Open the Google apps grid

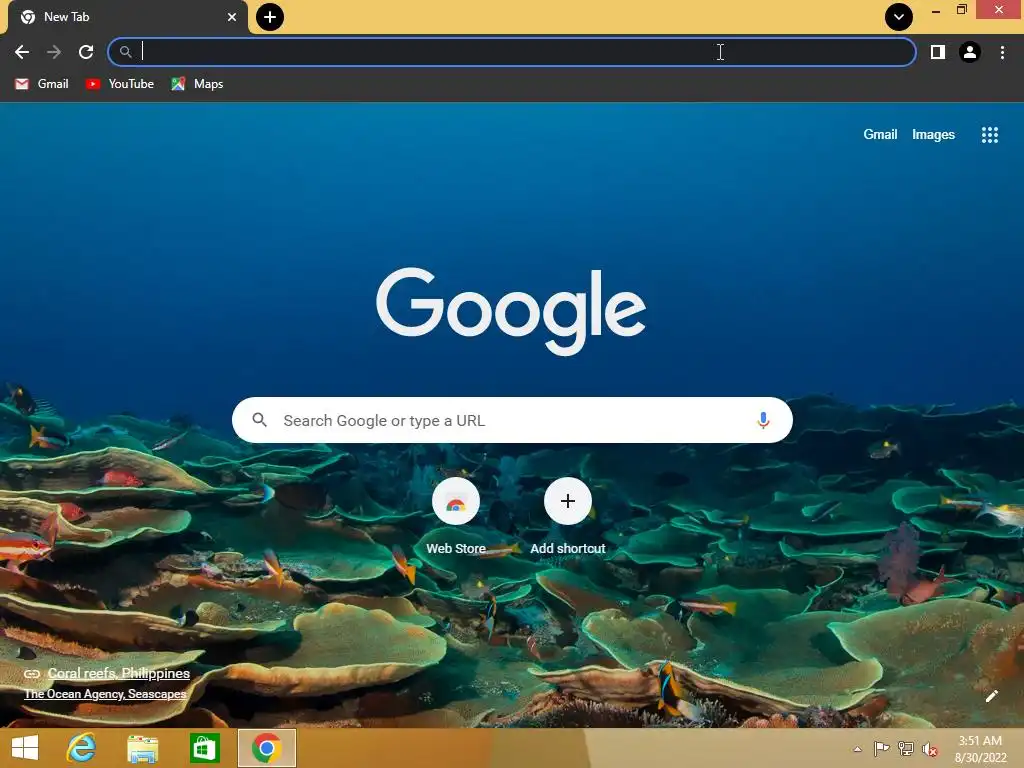click(x=989, y=135)
